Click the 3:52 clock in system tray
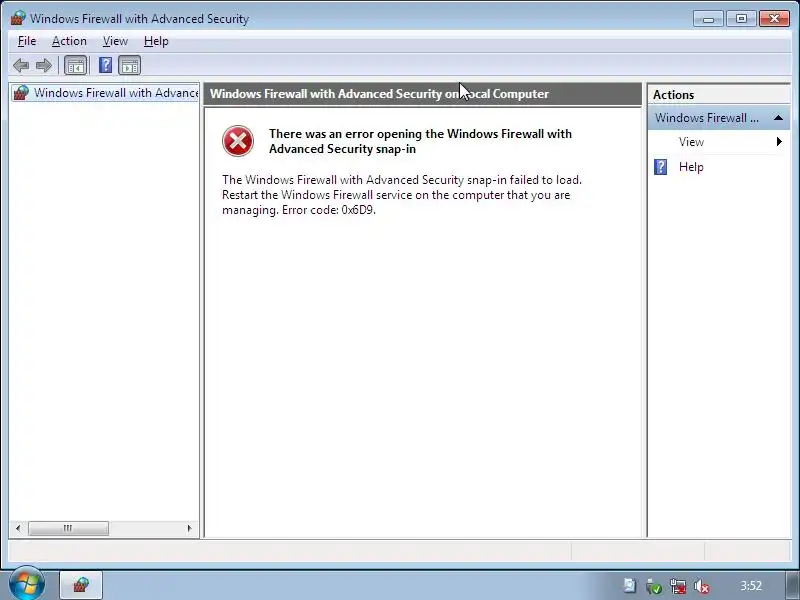Viewport: 800px width, 600px height. 751,586
